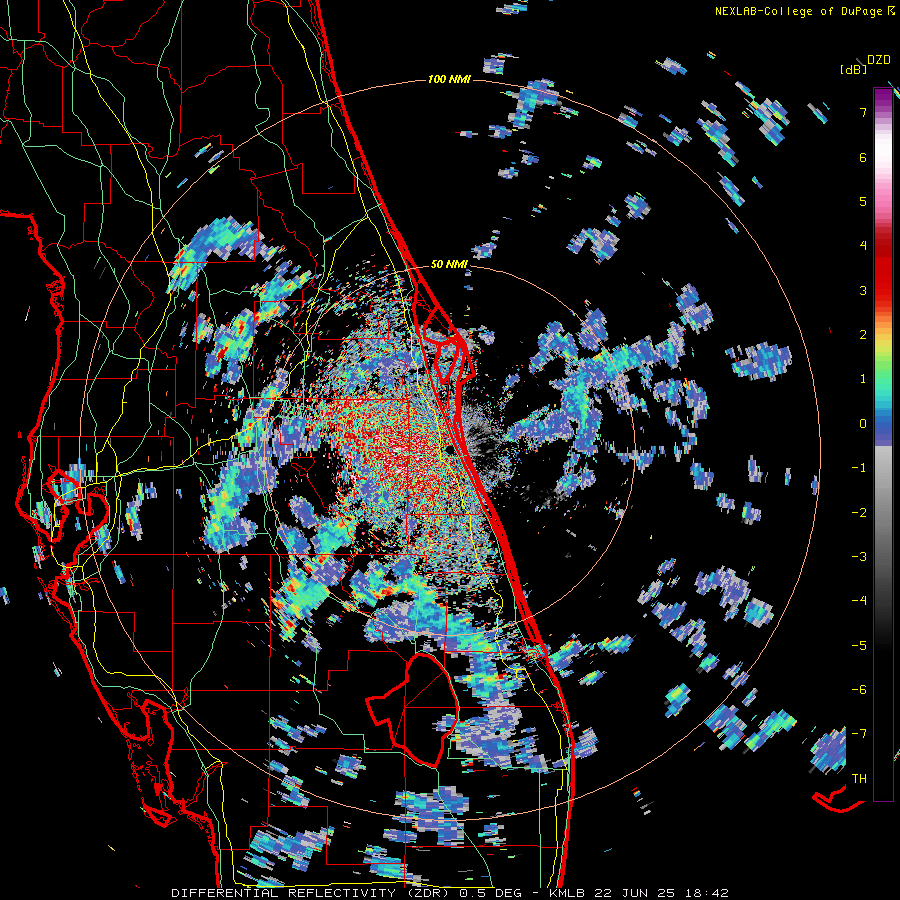Select the -3 dB scale label
Screen dimensions: 900x900
tap(859, 557)
